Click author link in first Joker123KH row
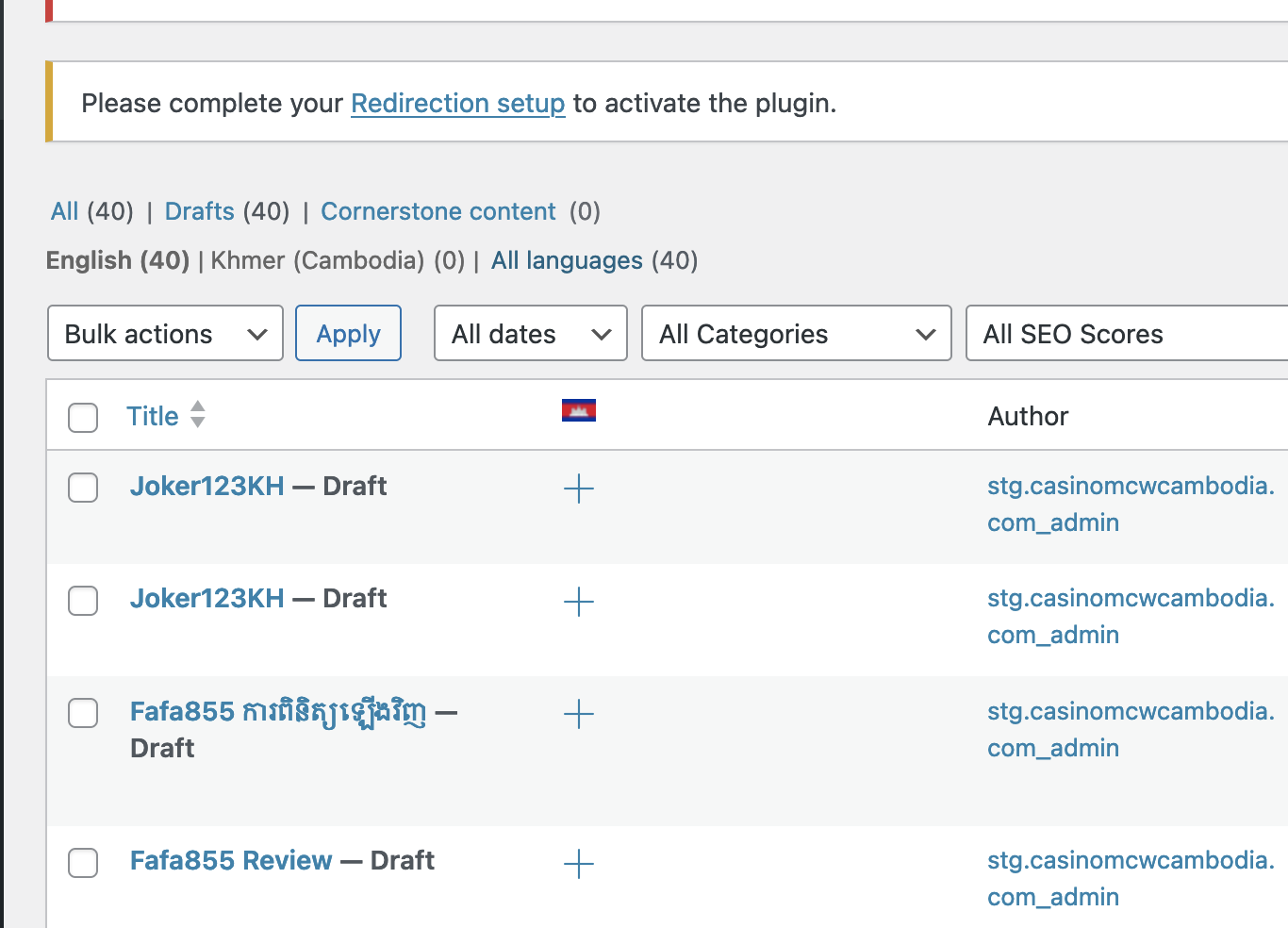 pos(1131,504)
